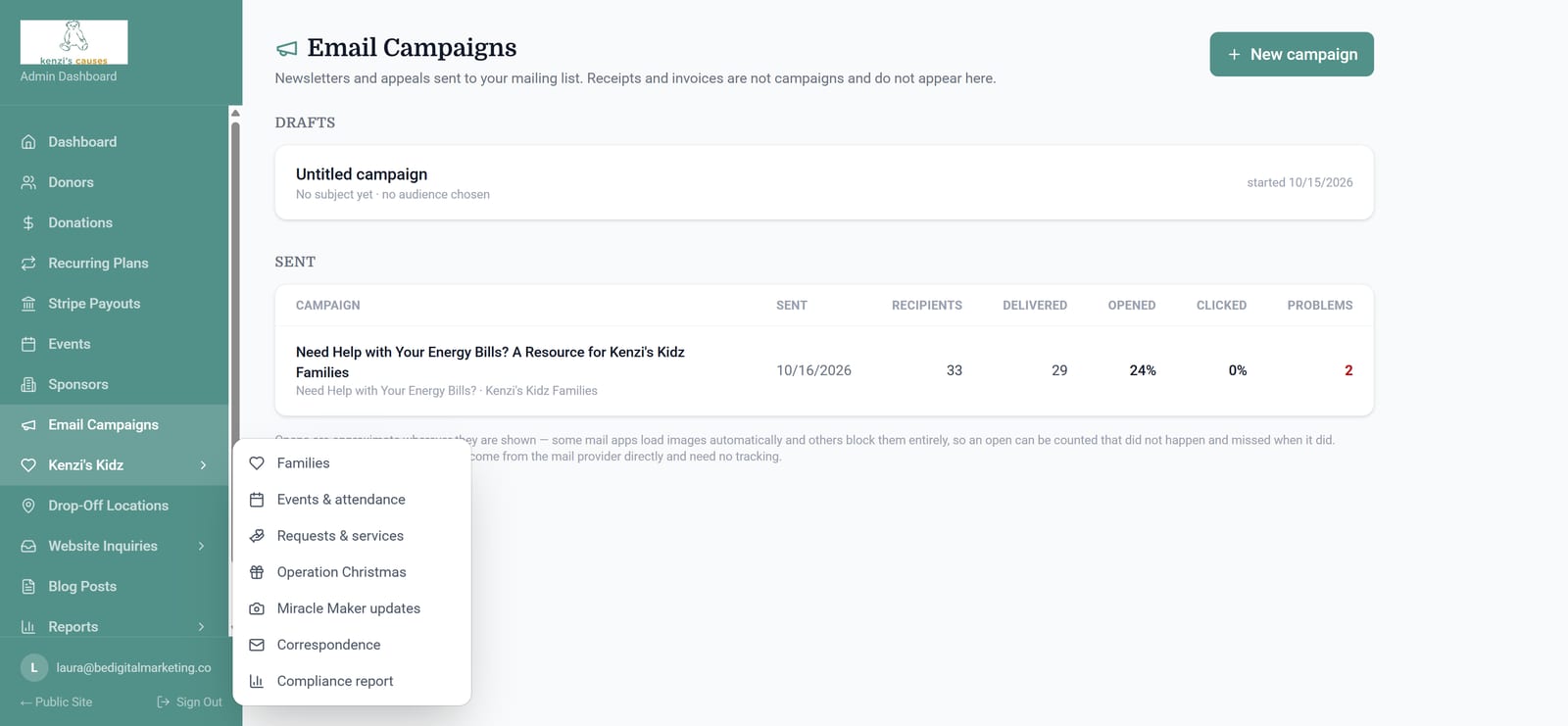Screen dimensions: 1568x726
Task: Click the sent date 10/16/2026
Action: click(x=813, y=370)
